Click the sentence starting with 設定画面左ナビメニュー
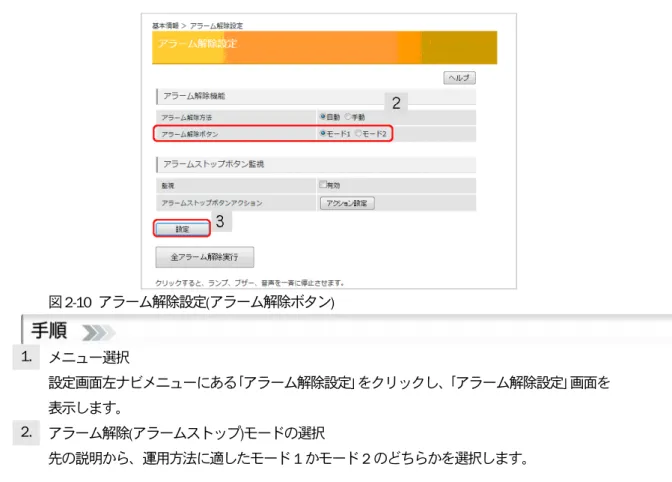 point(329,382)
